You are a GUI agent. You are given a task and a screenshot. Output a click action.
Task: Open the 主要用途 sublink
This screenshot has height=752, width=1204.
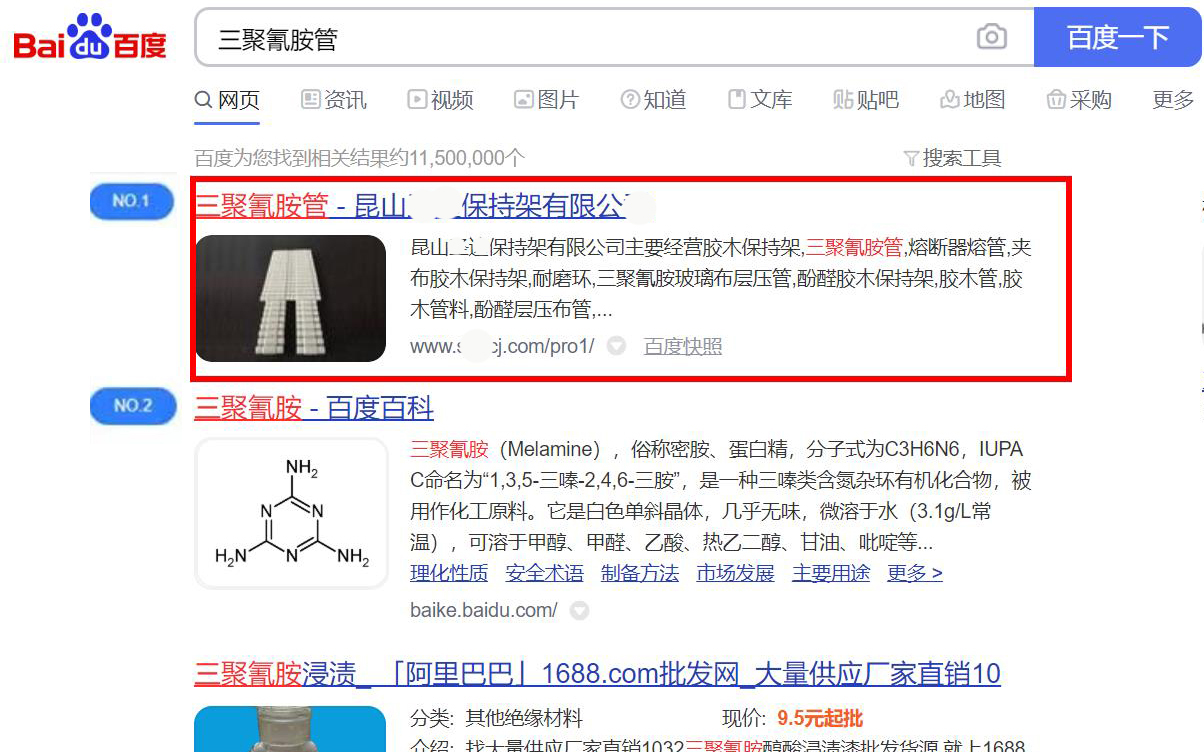831,573
